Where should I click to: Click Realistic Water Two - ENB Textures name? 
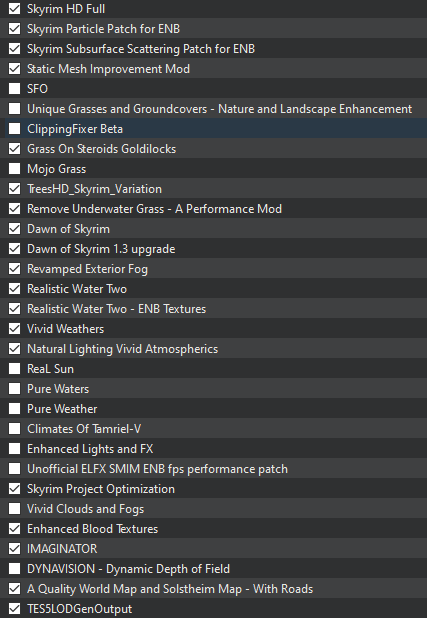[x=116, y=309]
